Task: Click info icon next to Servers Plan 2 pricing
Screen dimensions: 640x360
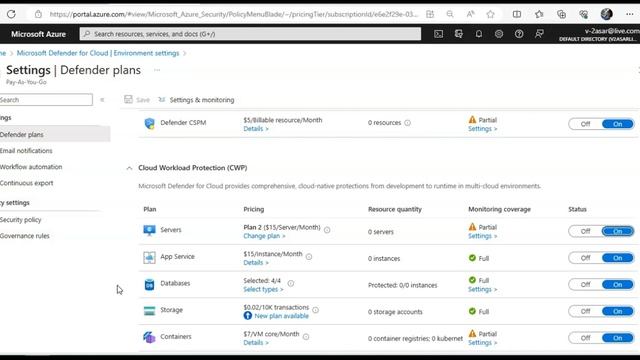Action: coord(327,230)
